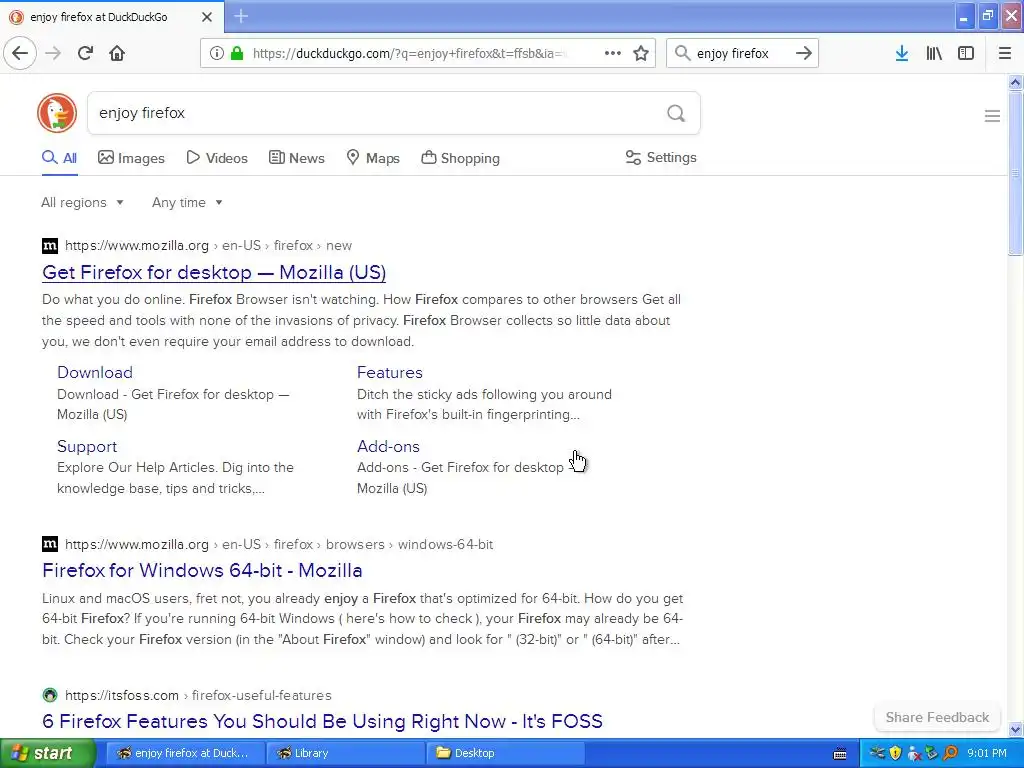The image size is (1024, 768).
Task: Switch to News results
Action: [297, 158]
